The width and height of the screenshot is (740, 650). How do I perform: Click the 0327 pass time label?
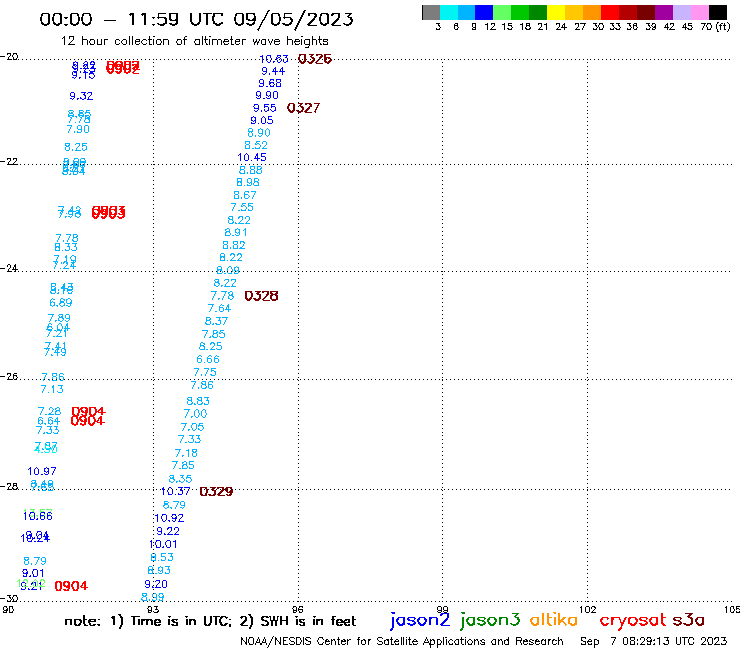(x=303, y=108)
